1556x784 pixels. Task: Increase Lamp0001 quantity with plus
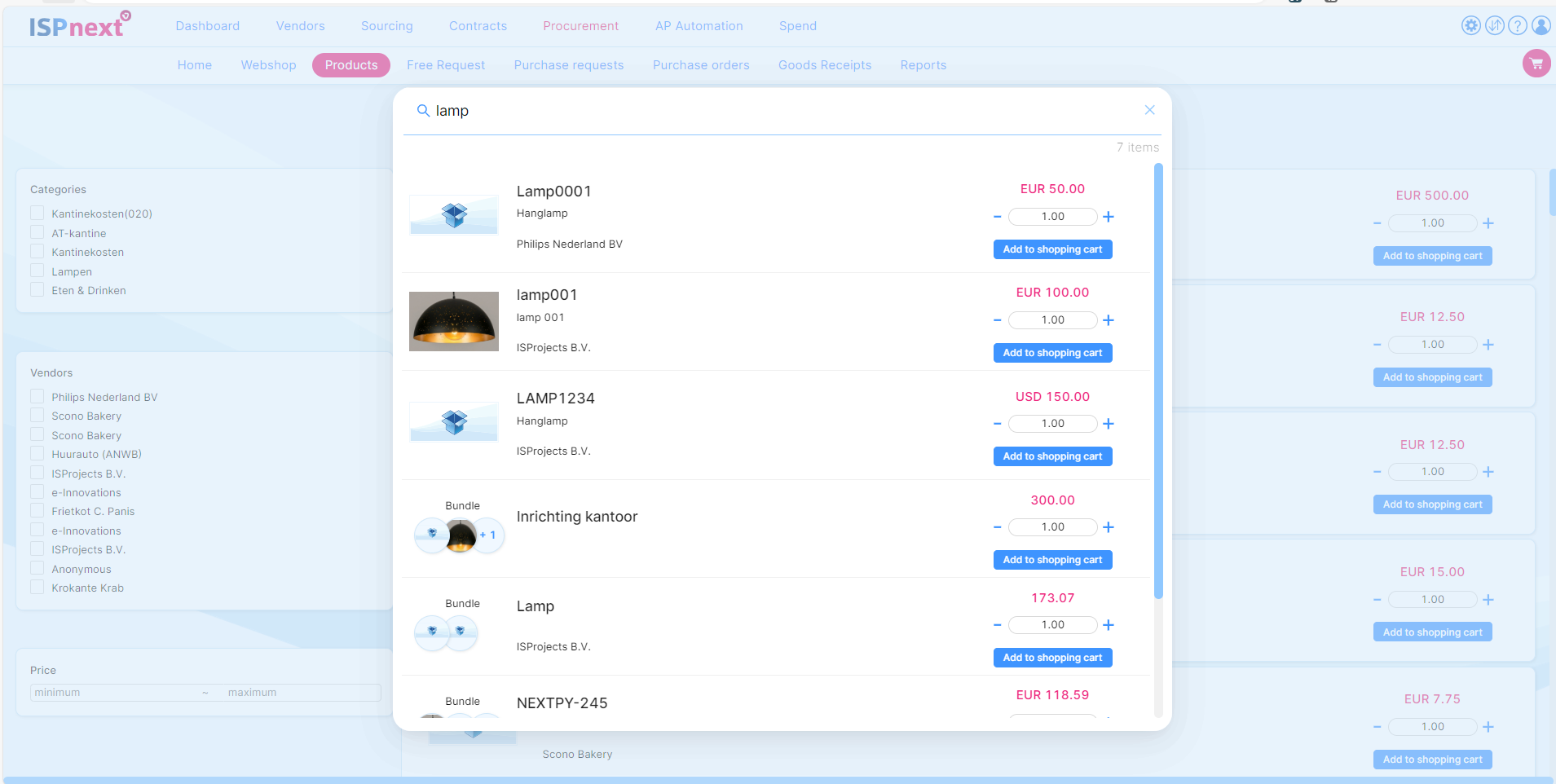click(1109, 217)
